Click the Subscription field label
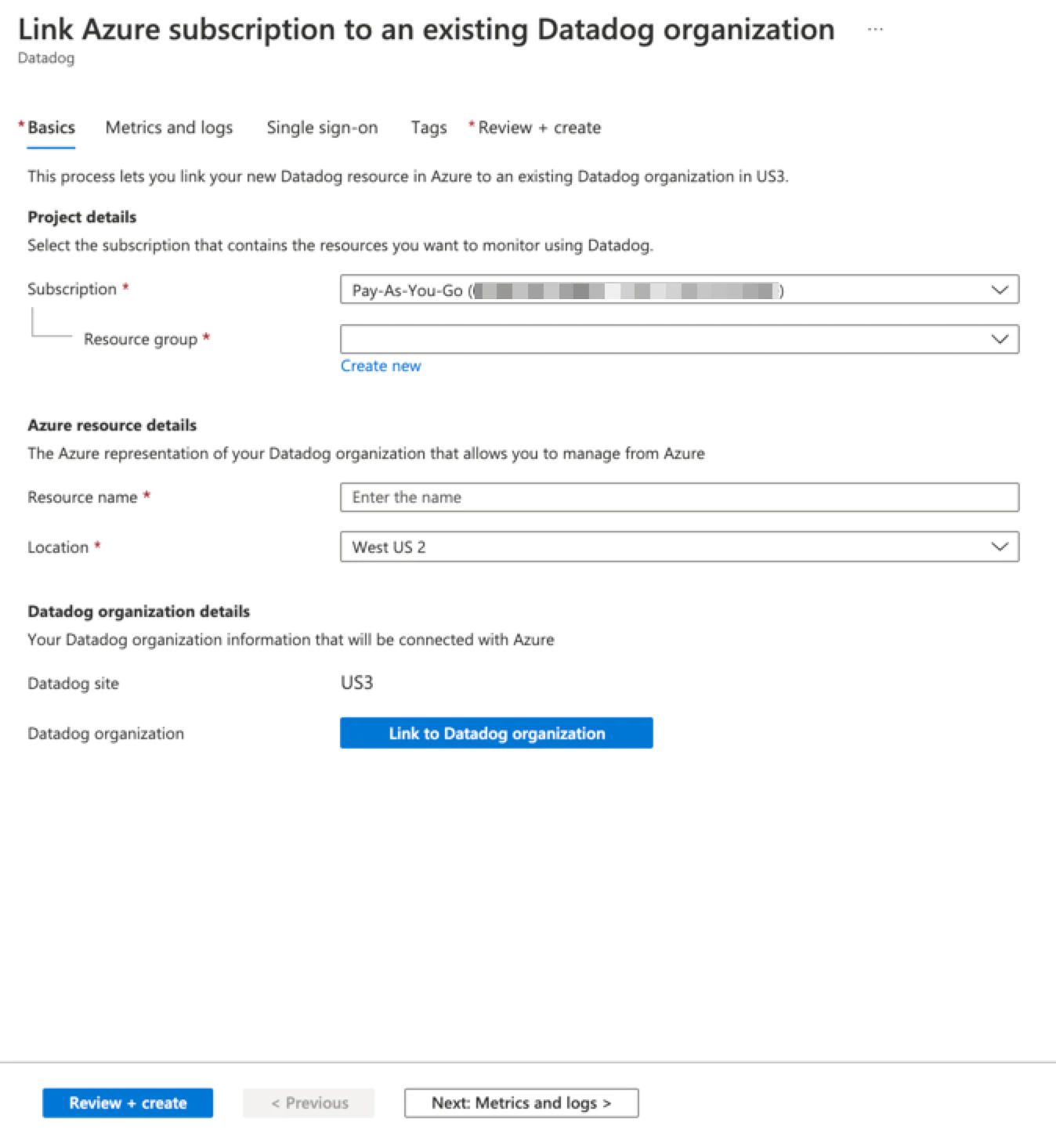This screenshot has height=1148, width=1056. [72, 289]
